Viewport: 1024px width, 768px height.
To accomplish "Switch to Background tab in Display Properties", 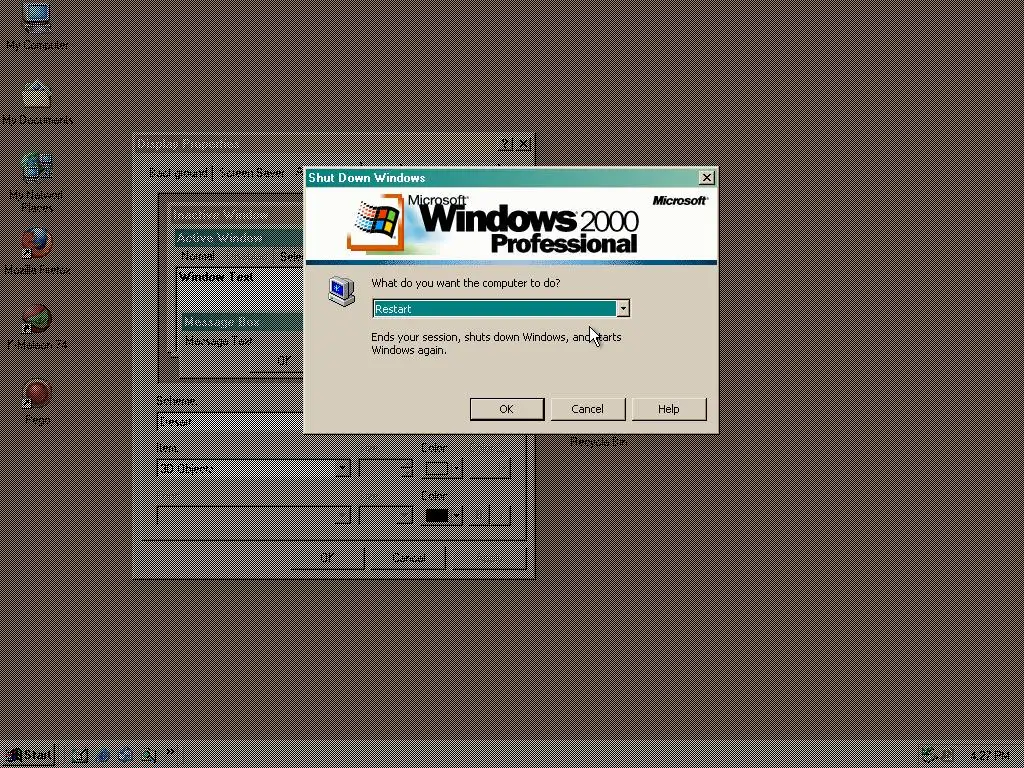I will pos(178,173).
